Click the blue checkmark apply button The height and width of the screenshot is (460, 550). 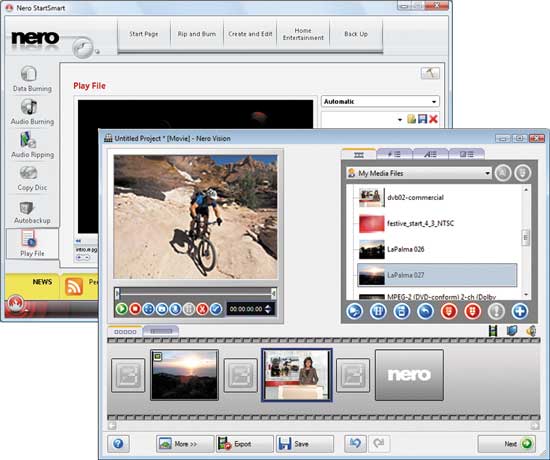[216, 309]
